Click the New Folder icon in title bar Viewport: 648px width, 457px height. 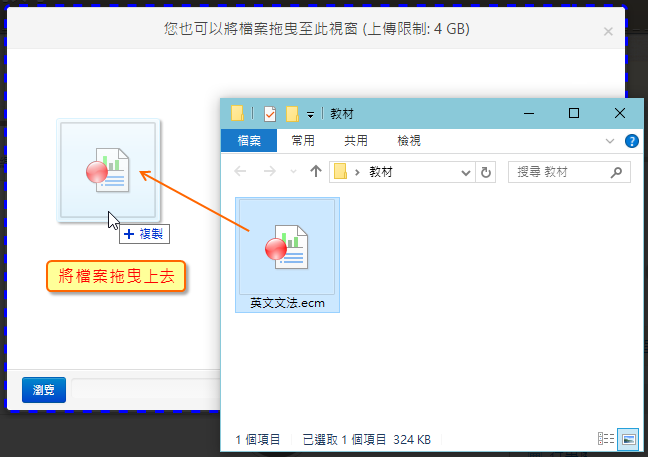click(292, 114)
